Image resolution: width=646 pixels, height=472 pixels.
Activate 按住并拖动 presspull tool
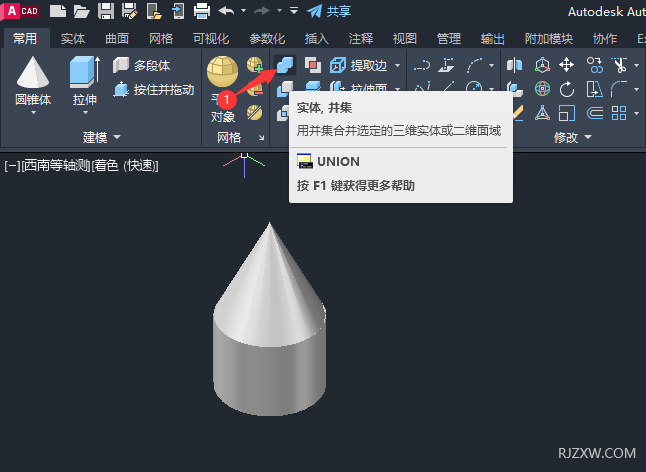click(x=153, y=89)
